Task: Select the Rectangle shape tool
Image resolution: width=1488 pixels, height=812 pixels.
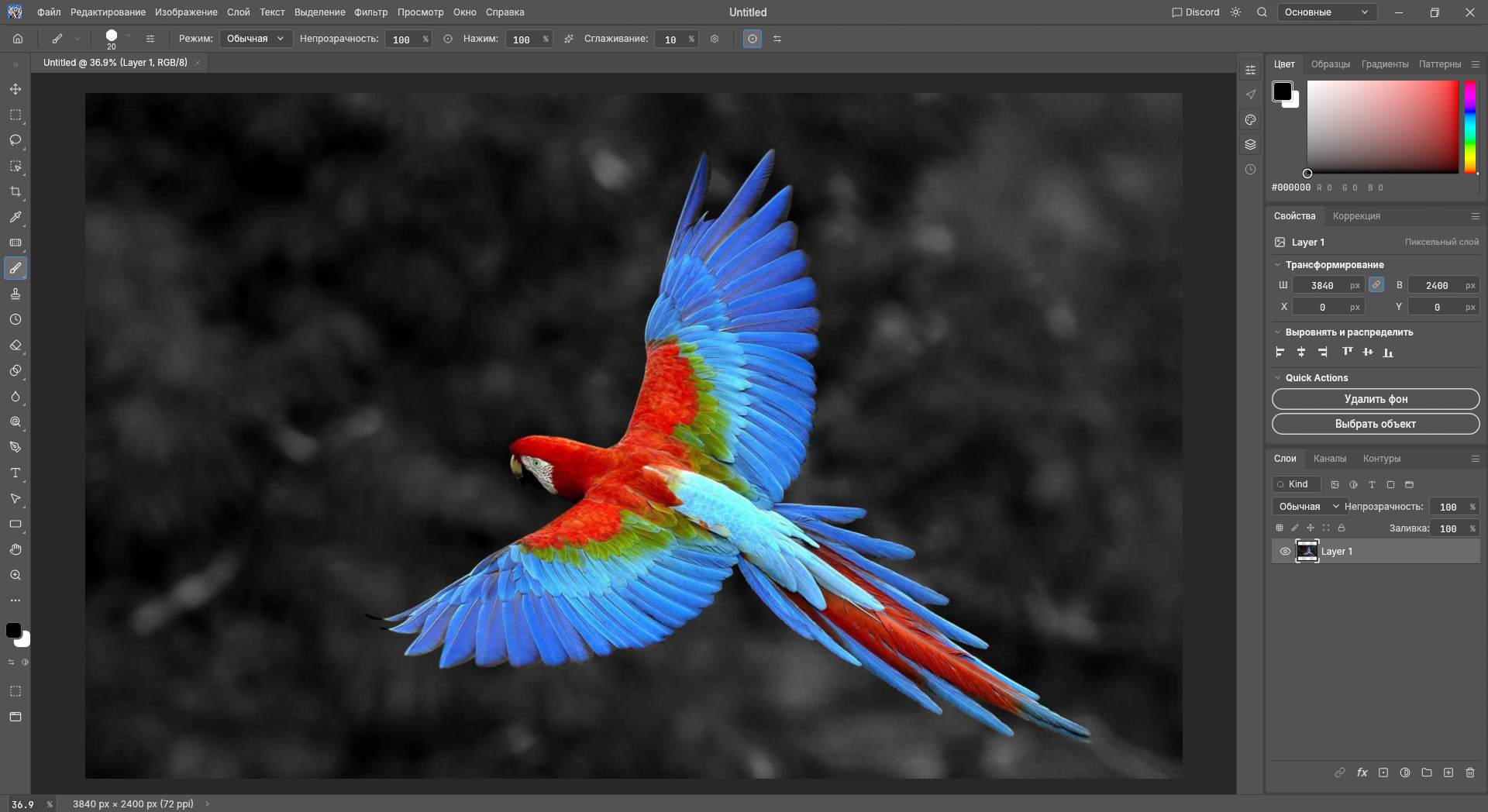Action: click(x=15, y=524)
